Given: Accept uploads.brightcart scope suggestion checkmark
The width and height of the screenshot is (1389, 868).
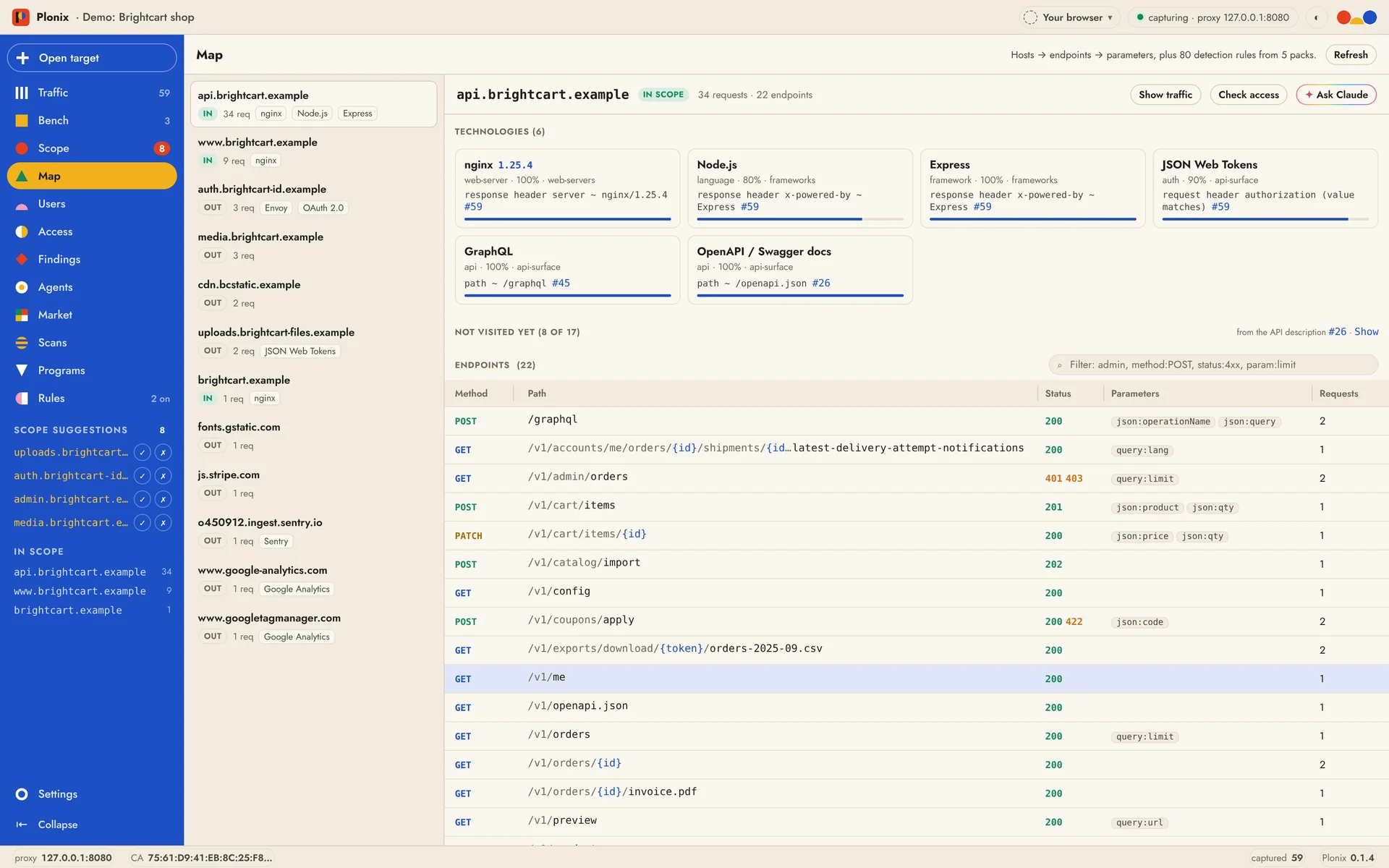Looking at the screenshot, I should coord(143,452).
